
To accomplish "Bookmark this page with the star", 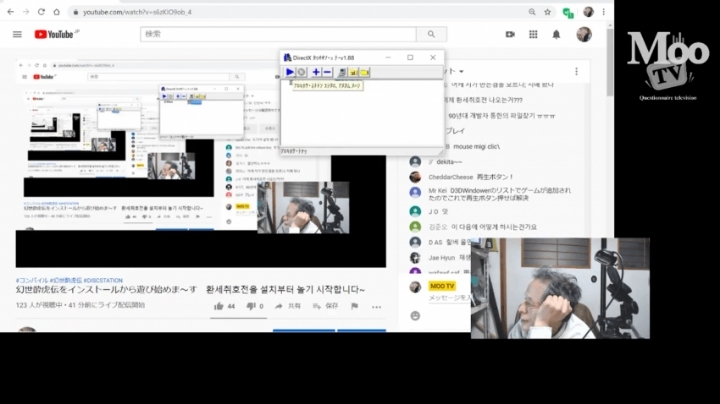I will coord(547,12).
